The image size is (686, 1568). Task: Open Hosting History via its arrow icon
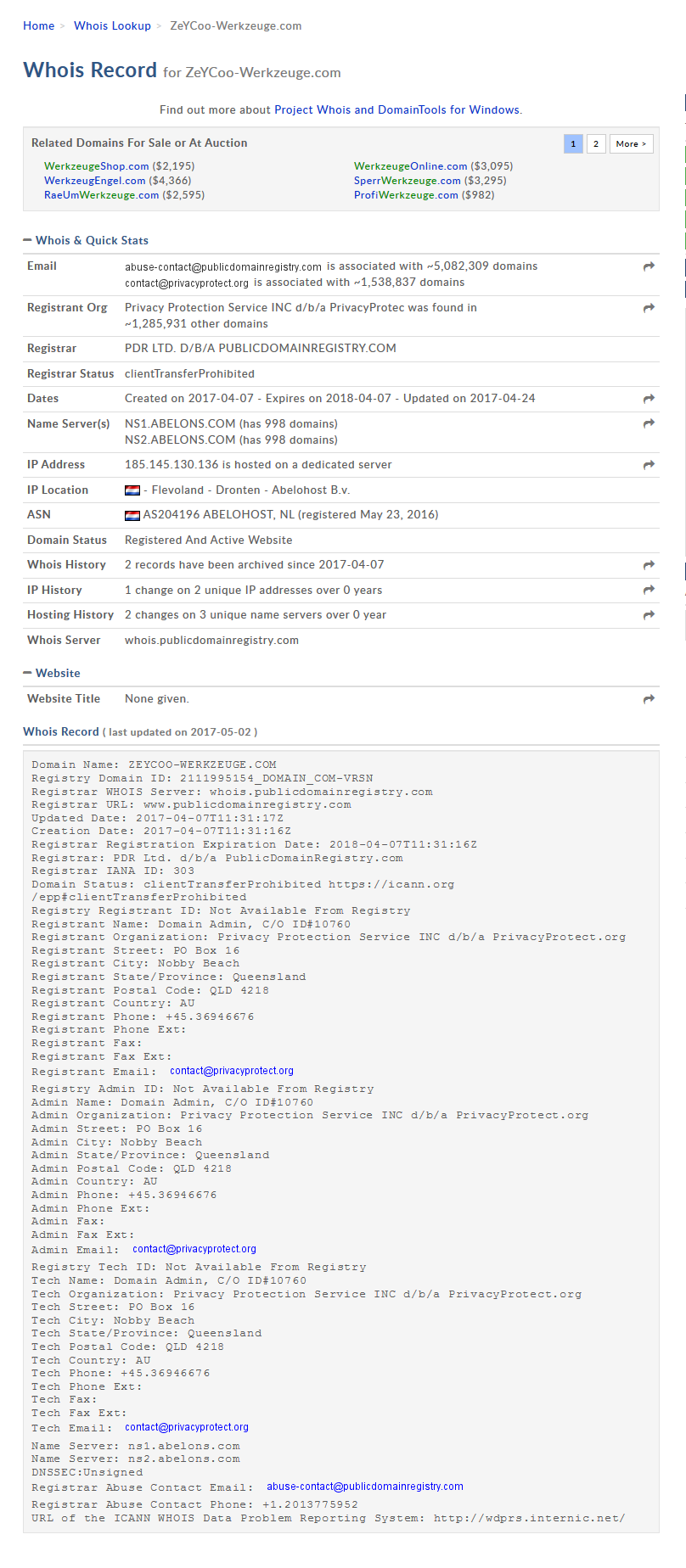649,615
